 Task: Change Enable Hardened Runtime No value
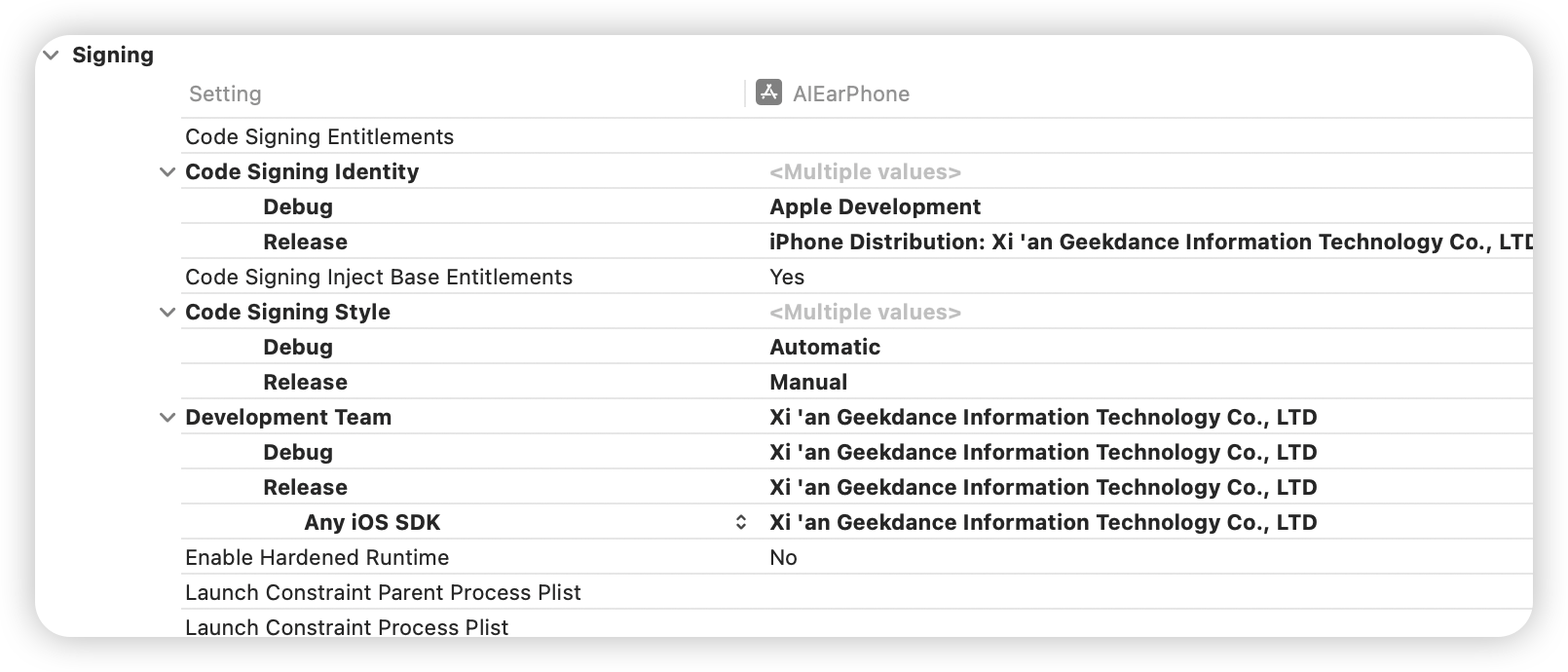pyautogui.click(x=783, y=557)
